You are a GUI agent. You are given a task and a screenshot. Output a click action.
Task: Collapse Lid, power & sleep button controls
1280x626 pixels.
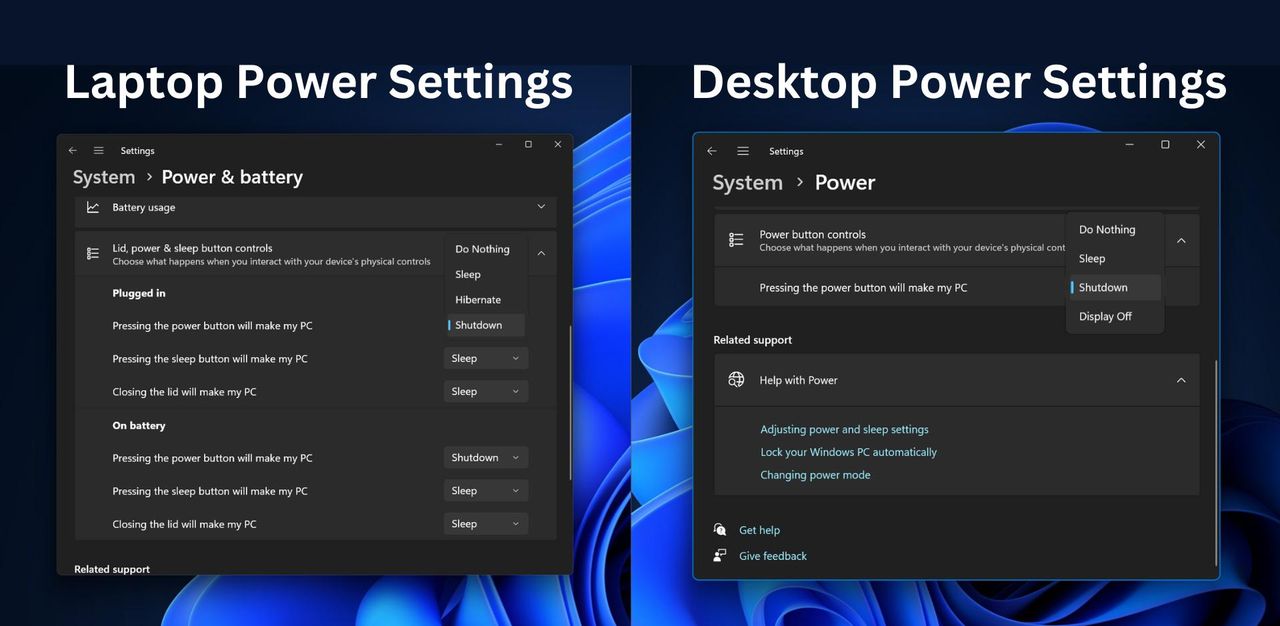point(541,254)
